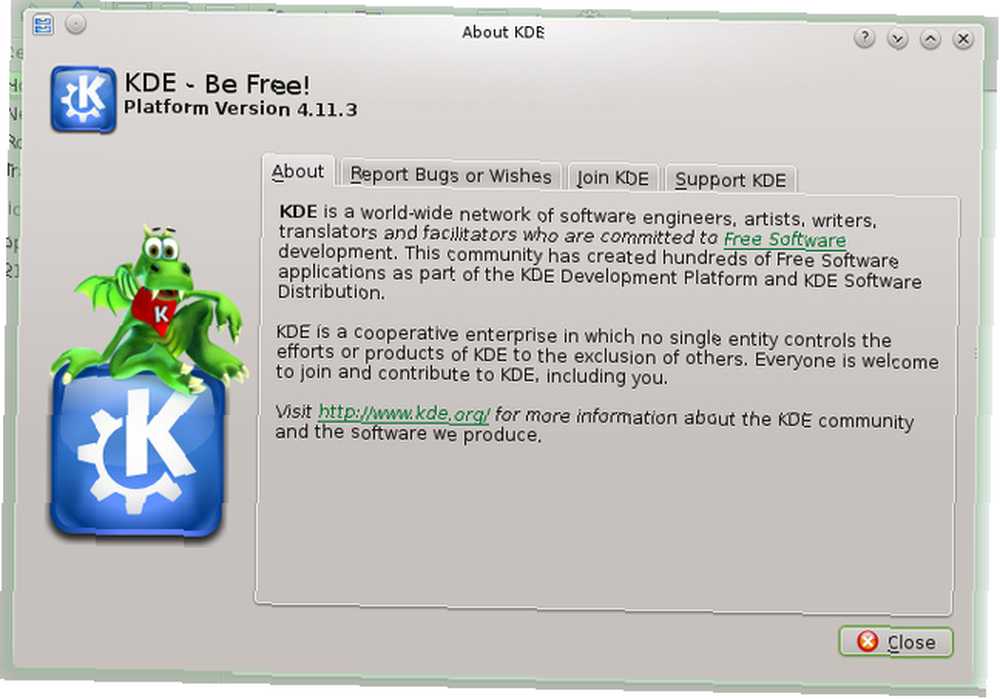Maximize the About KDE window

pyautogui.click(x=930, y=40)
